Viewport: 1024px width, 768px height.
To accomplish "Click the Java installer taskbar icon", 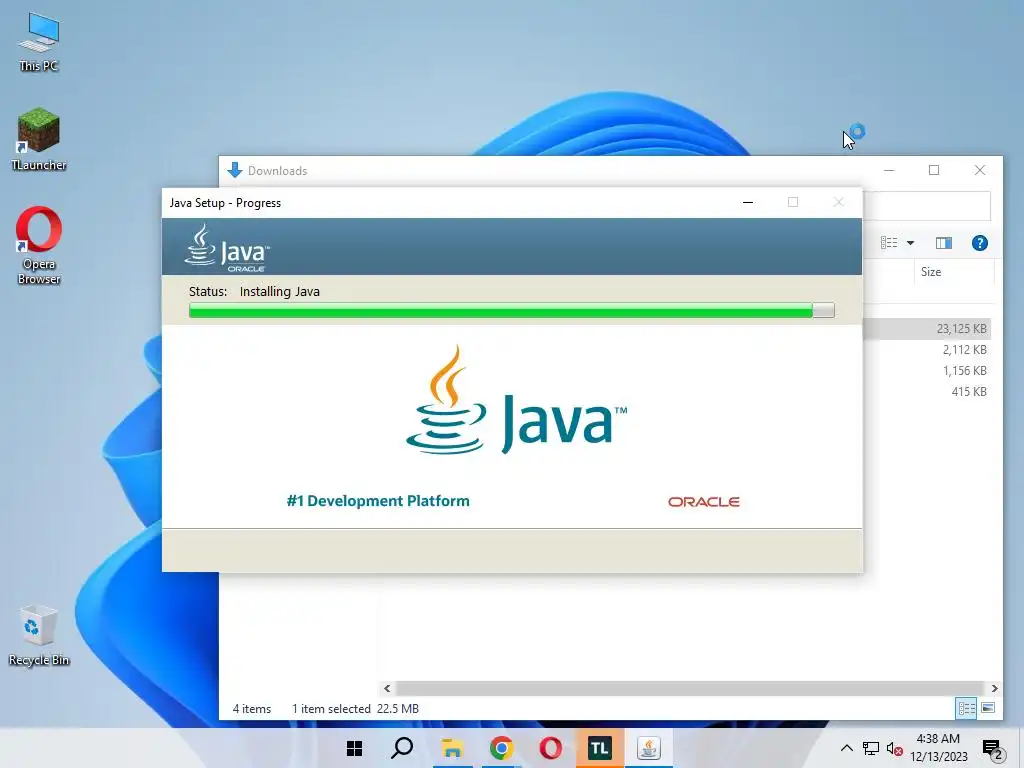I will point(648,748).
